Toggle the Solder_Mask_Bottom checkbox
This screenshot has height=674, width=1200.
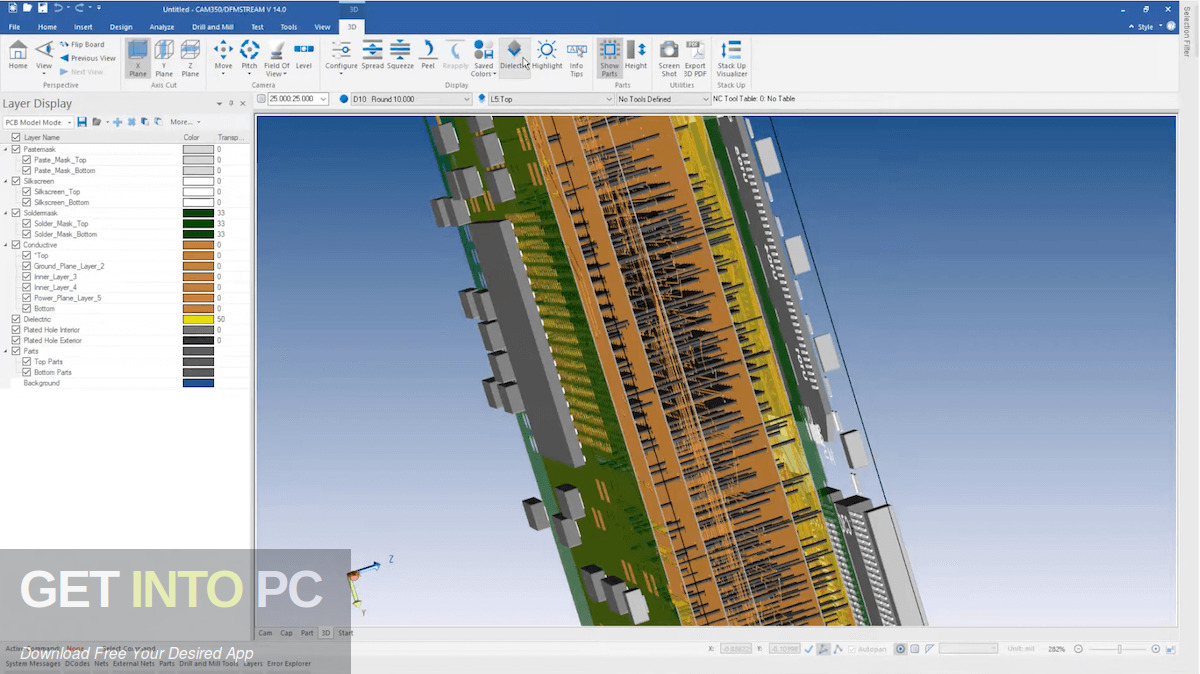pos(27,234)
